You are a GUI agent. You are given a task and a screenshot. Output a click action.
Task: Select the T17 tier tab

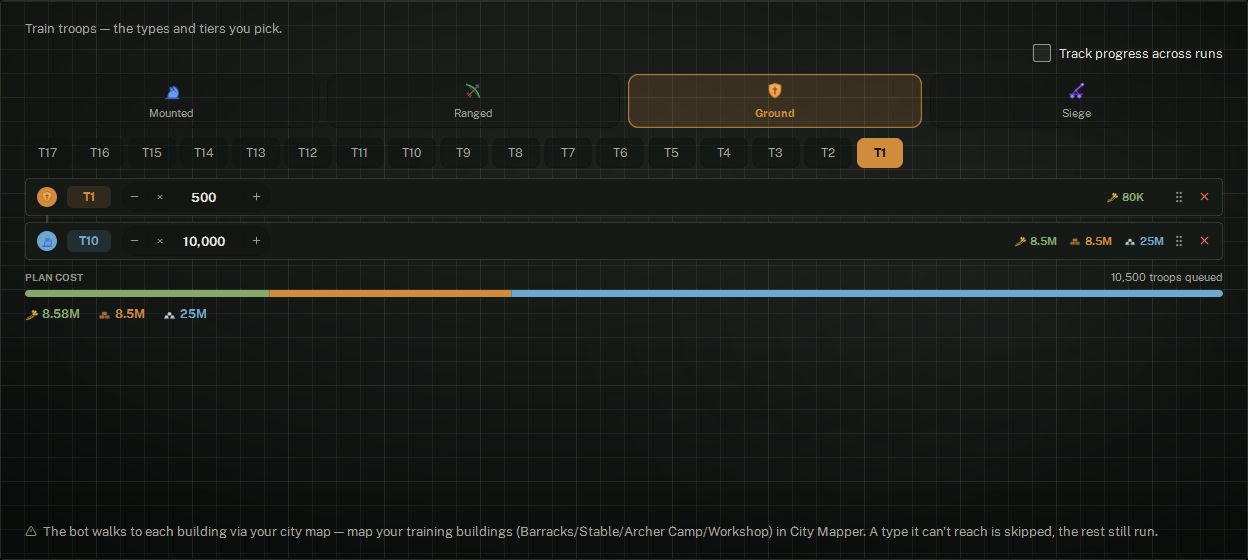coord(47,153)
